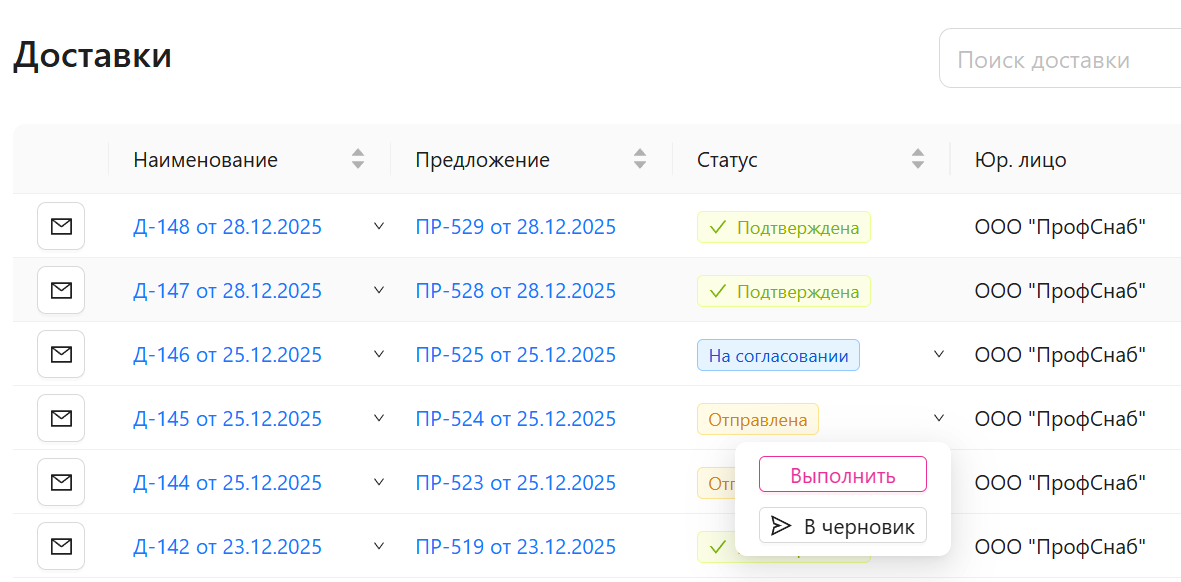The height and width of the screenshot is (582, 1181).
Task: Expand the chevron next to На согласовании status
Action: point(938,354)
